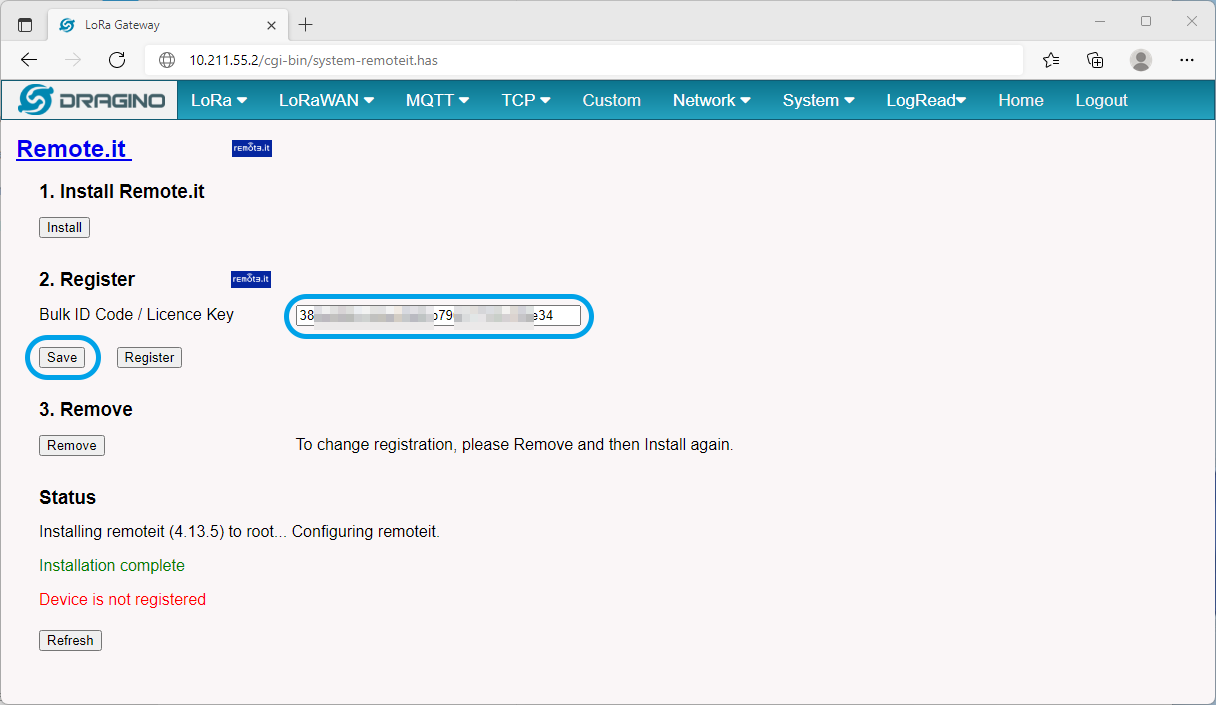Open the browser favorites star icon
This screenshot has height=705, width=1216.
coord(1051,60)
